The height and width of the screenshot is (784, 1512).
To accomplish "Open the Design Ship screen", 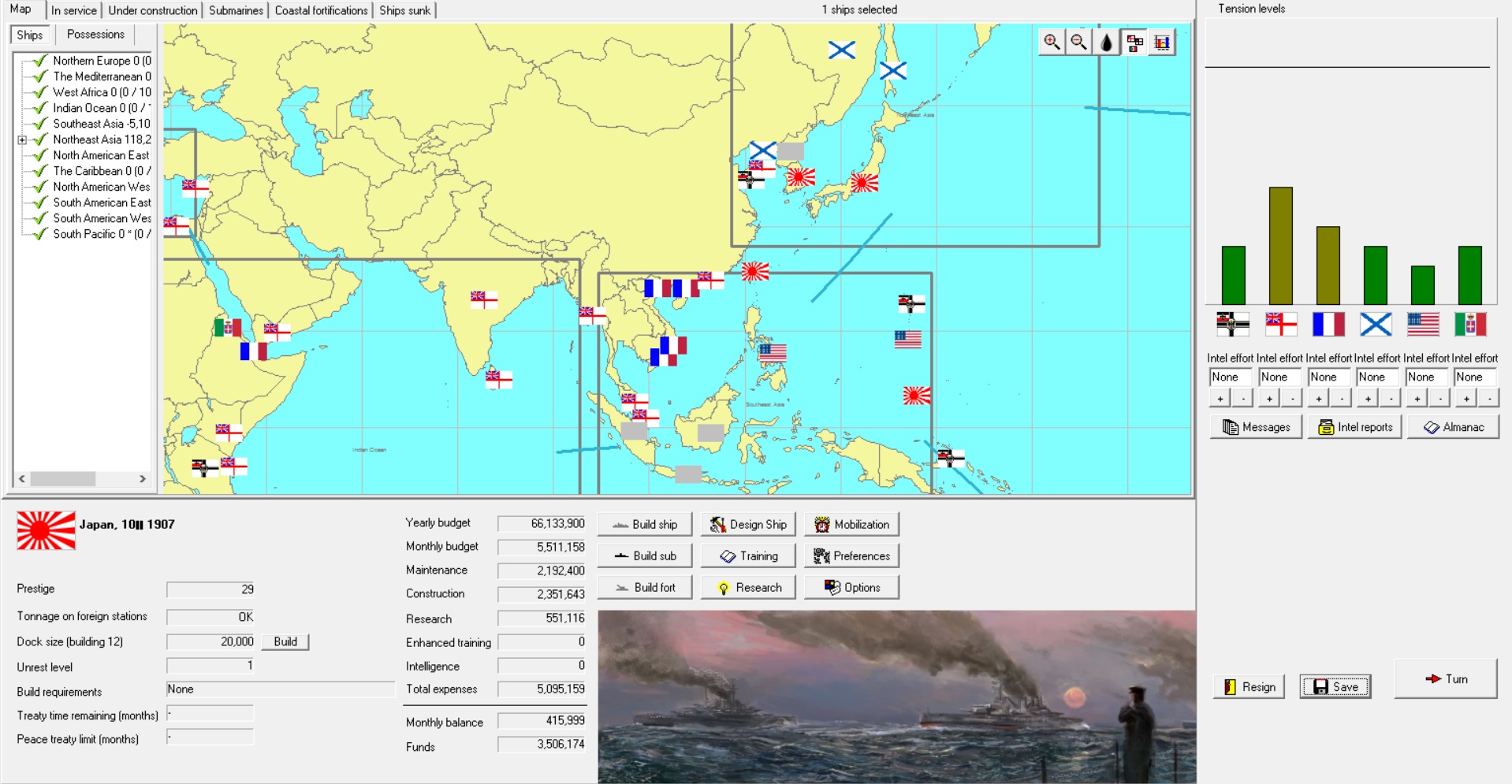I will [x=748, y=525].
